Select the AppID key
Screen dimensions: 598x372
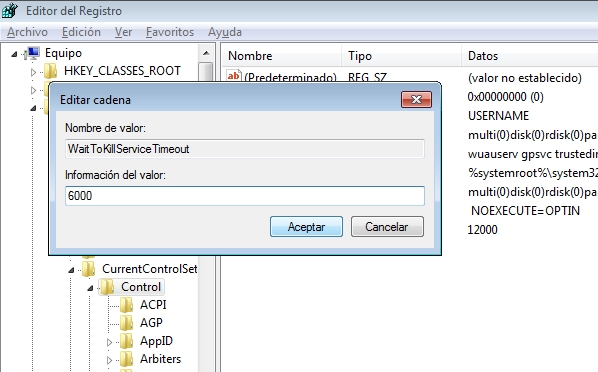point(156,341)
